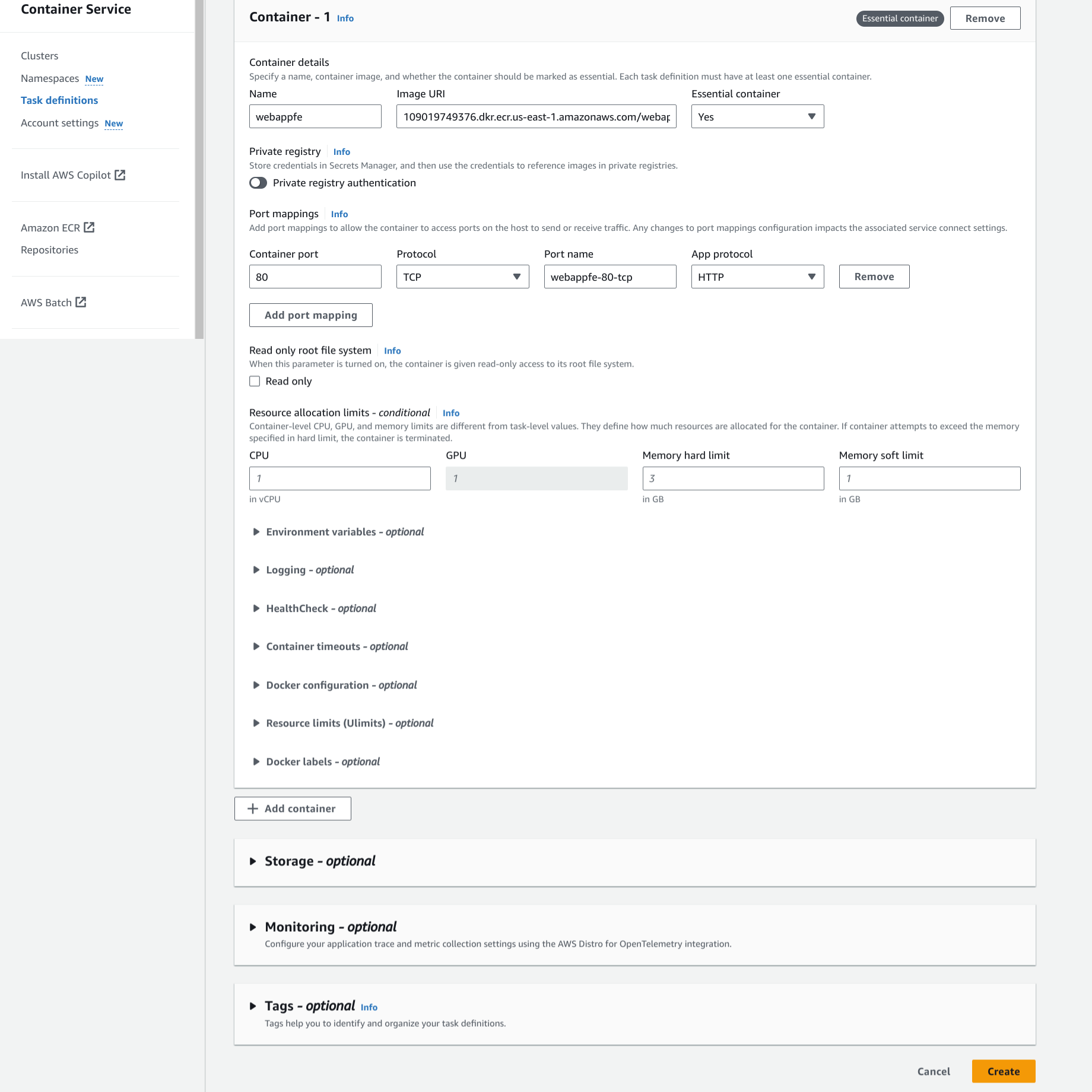Open Info next to Container - 1 heading
Viewport: 1092px width, 1092px height.
click(345, 18)
